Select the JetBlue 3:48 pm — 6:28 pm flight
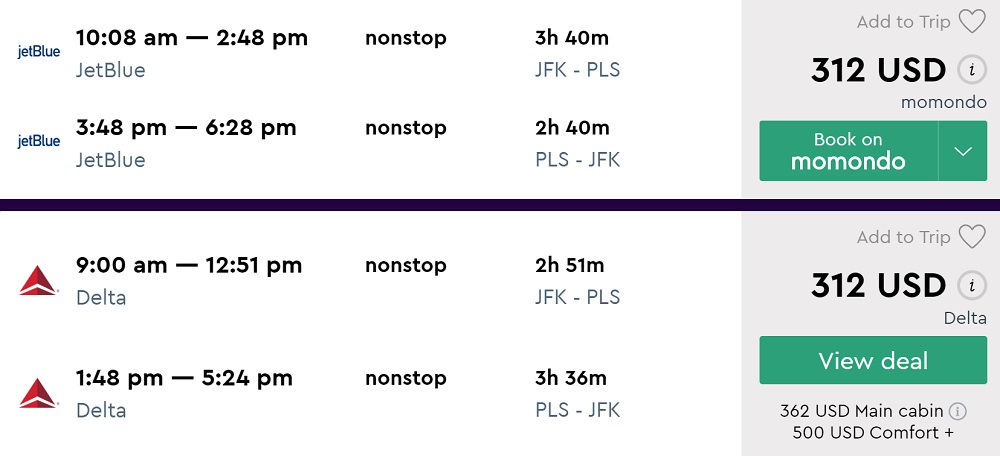The height and width of the screenshot is (456, 1000). click(x=186, y=128)
